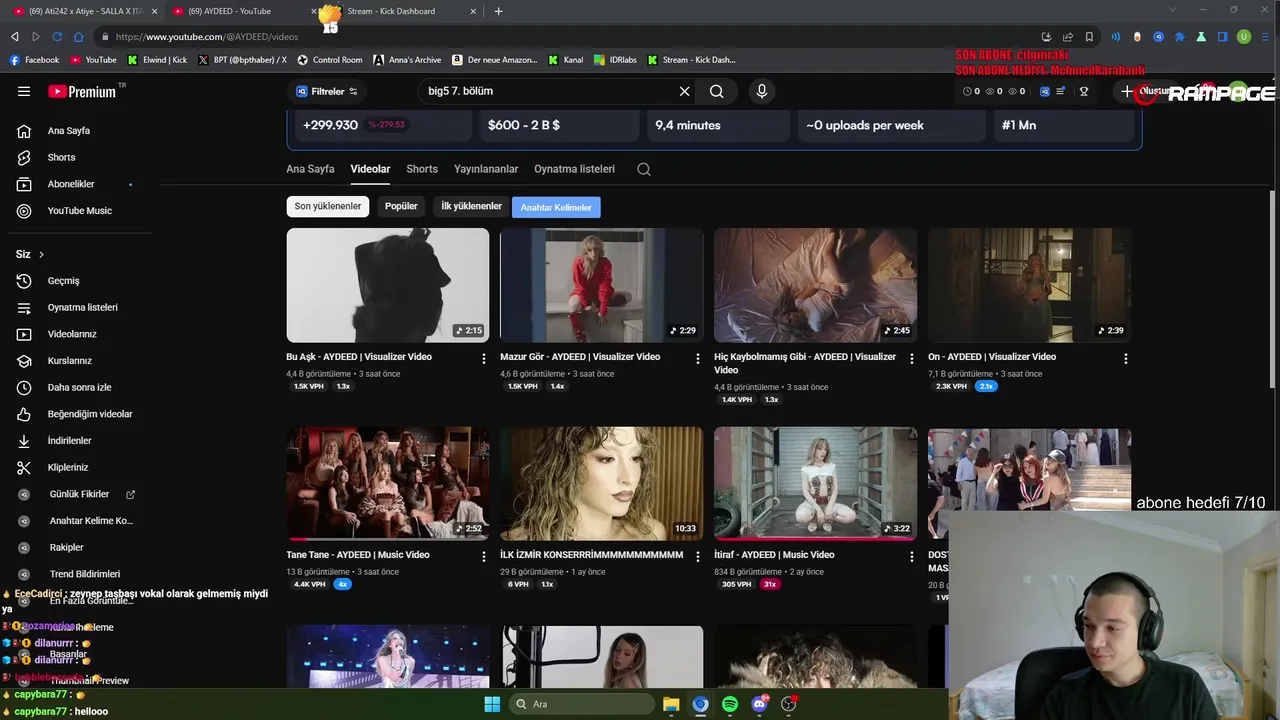
Task: Open options menu for Tane Tane video
Action: (x=484, y=556)
